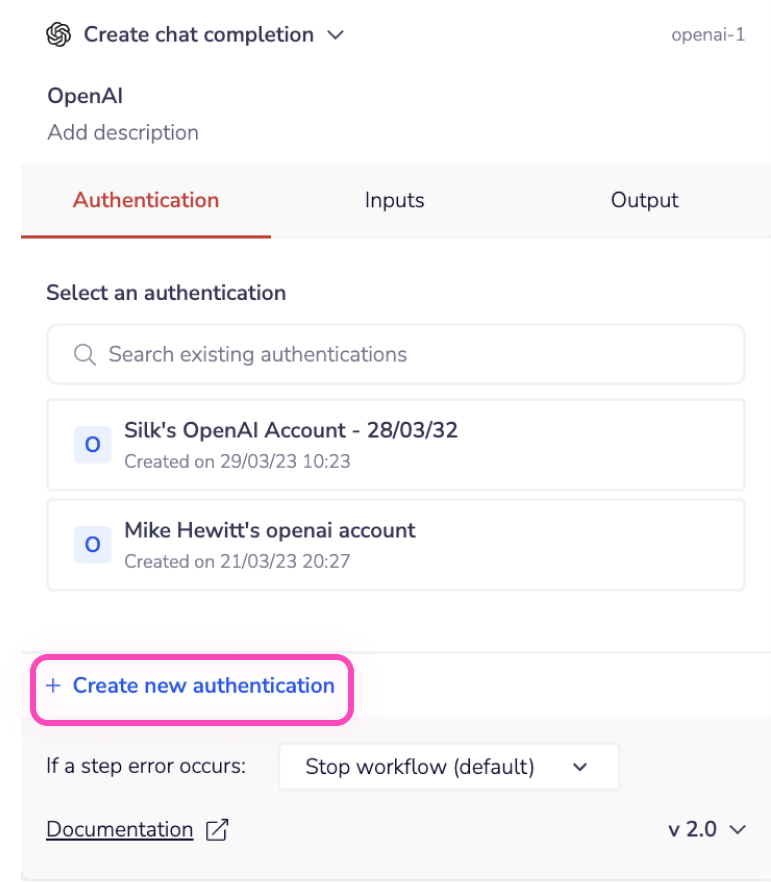771x882 pixels.
Task: Click the external link icon beside Documentation
Action: (x=218, y=829)
